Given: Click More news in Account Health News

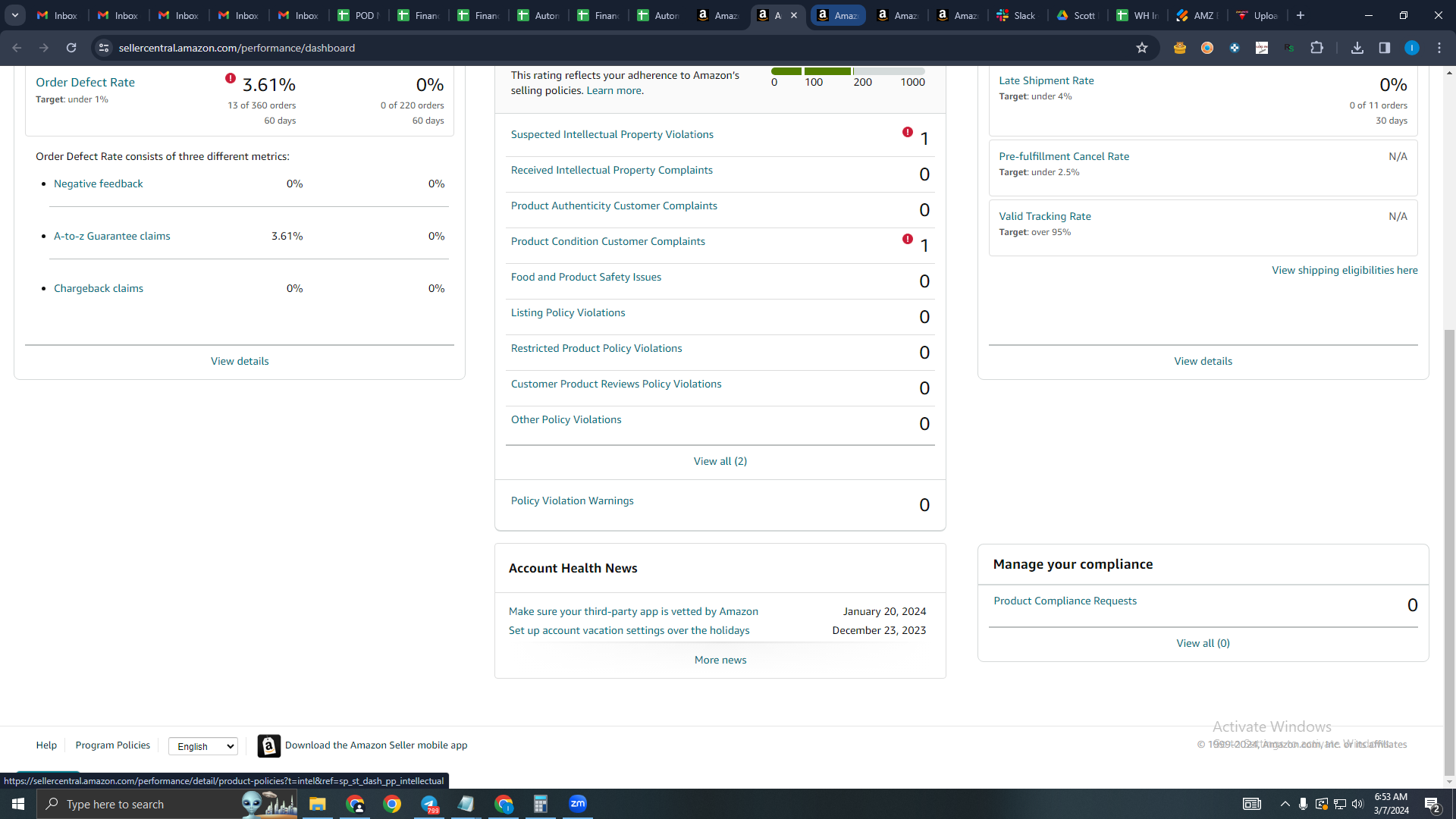Looking at the screenshot, I should 720,660.
